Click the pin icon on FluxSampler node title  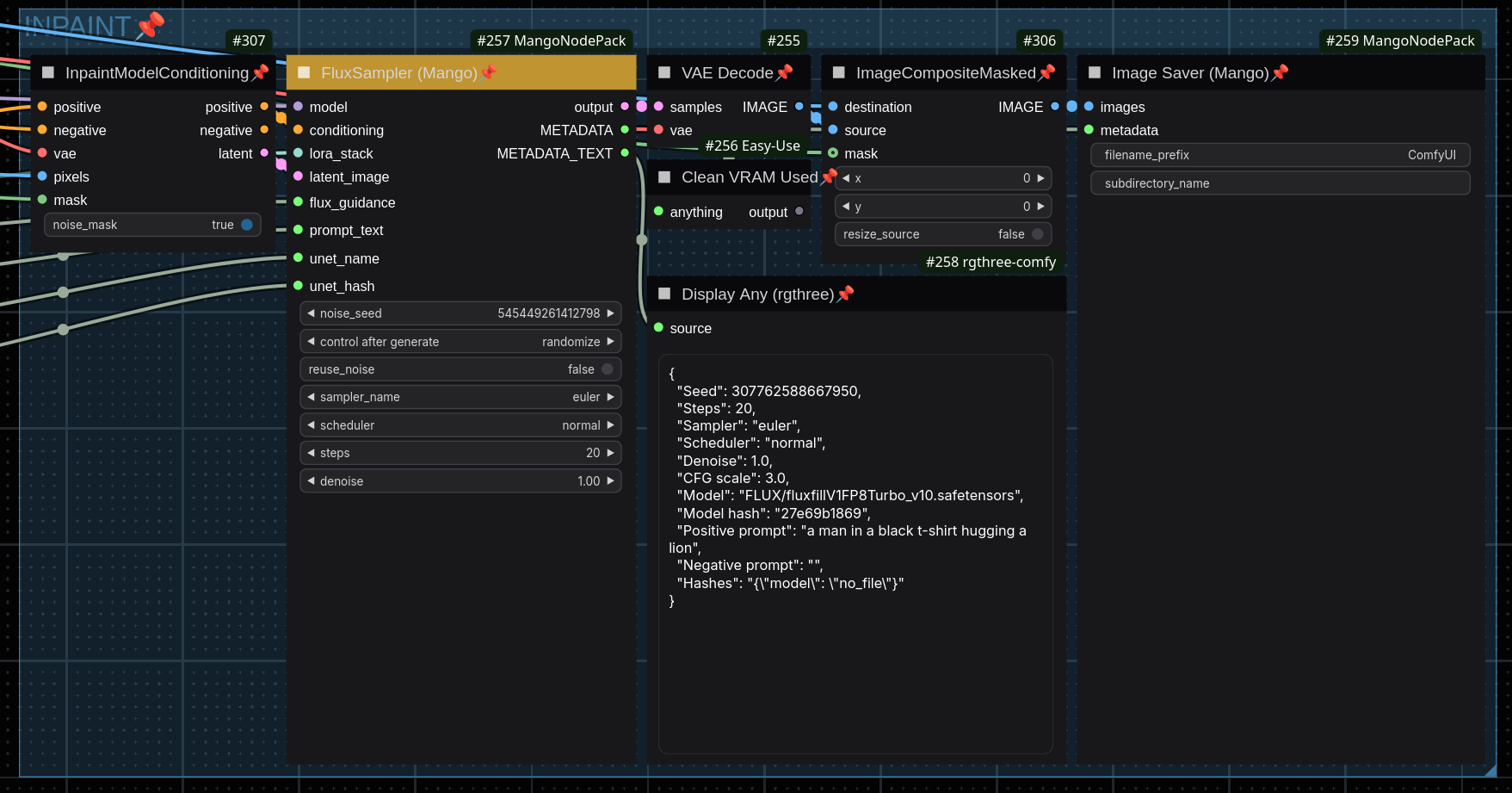click(489, 72)
